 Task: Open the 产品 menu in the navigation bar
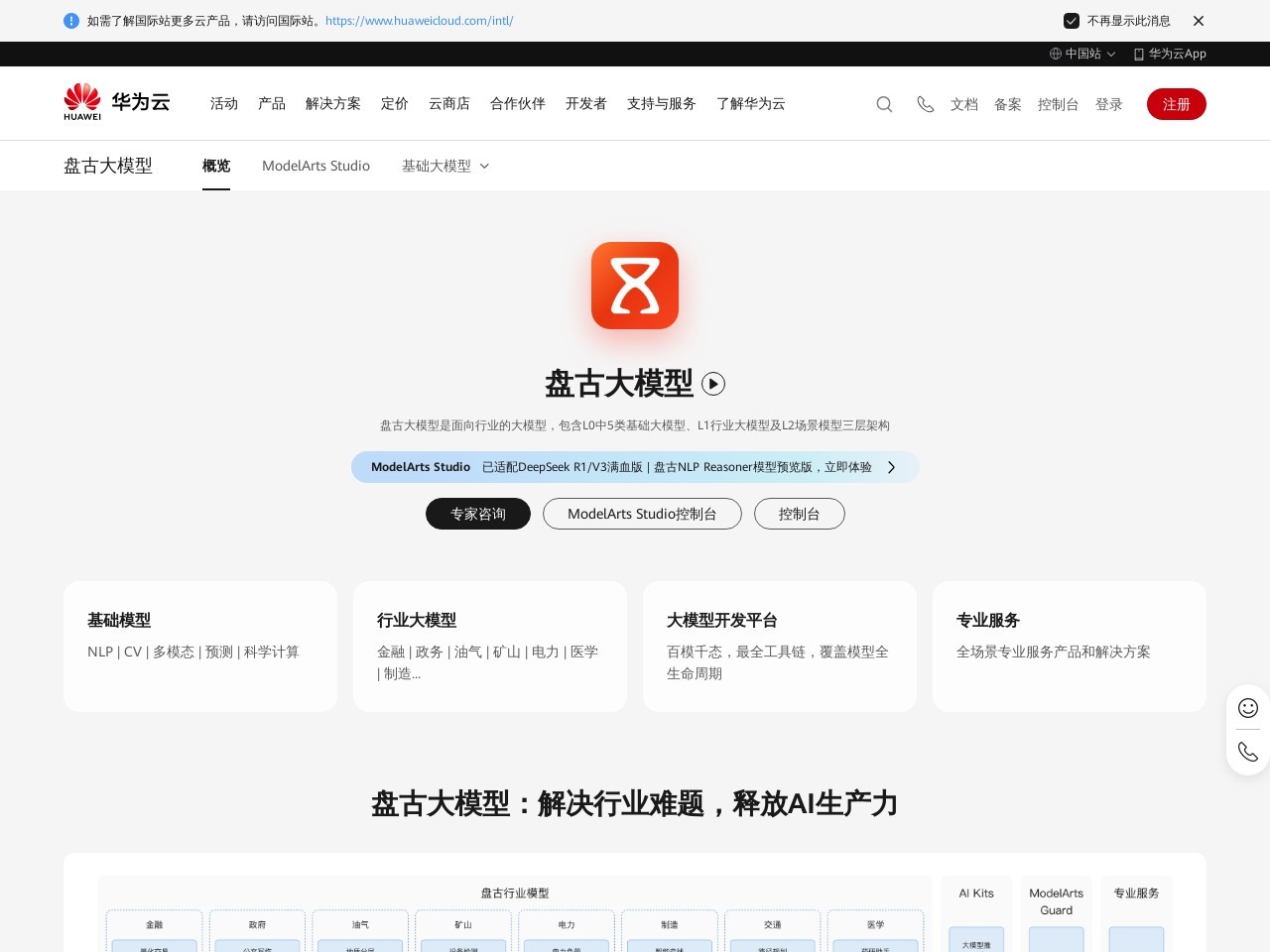(x=271, y=103)
